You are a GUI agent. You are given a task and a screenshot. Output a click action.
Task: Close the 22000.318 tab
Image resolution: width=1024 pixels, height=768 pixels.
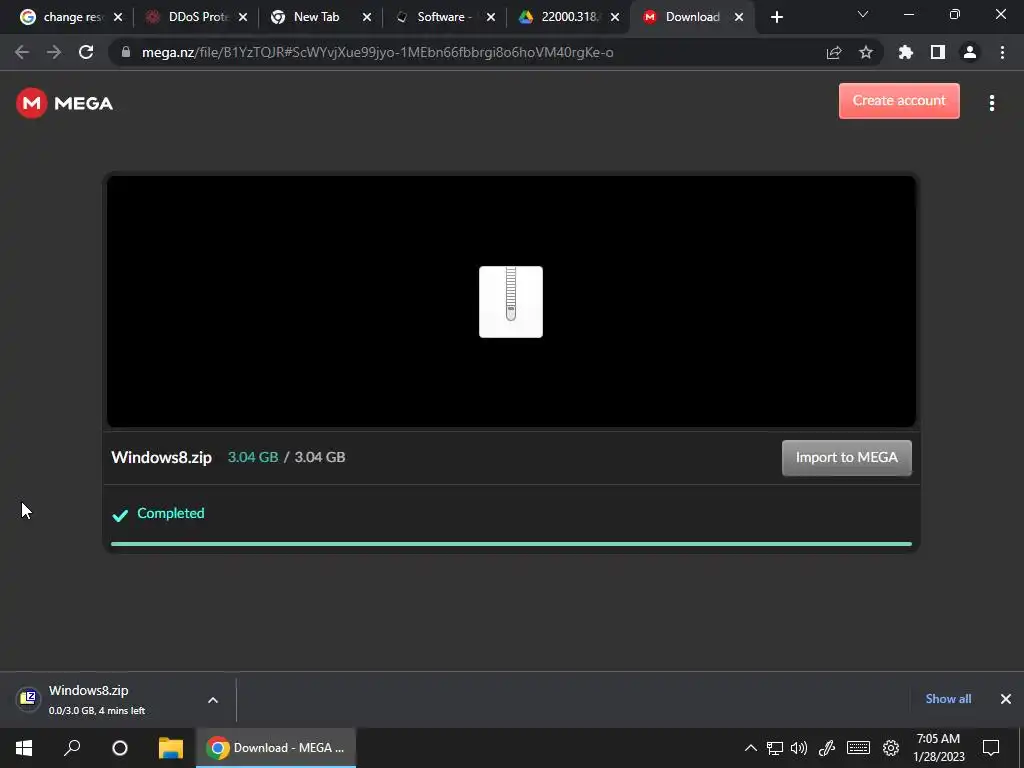pos(615,17)
